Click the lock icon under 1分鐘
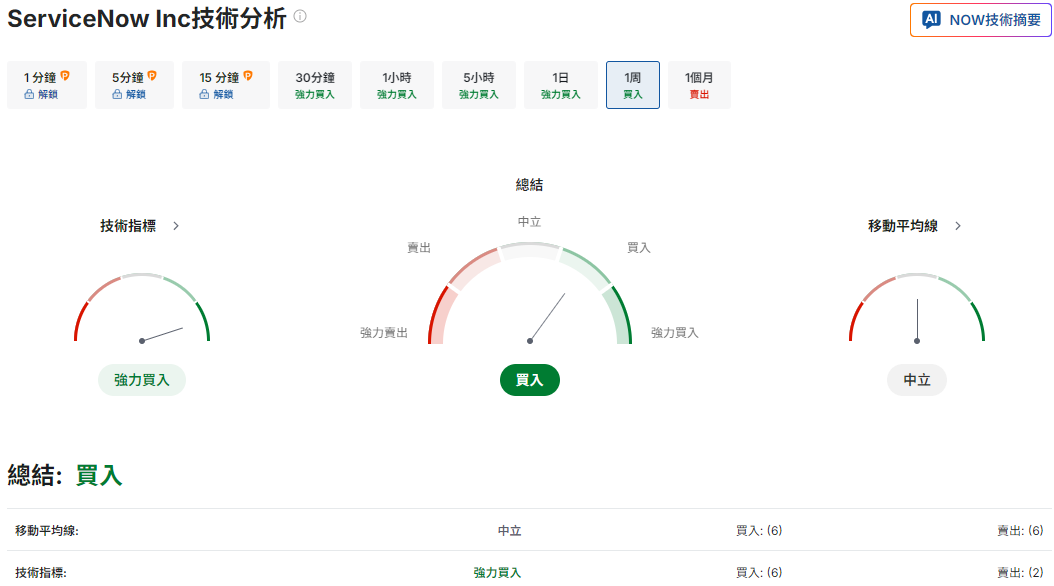Screen dimensions: 1054x586 [x=29, y=94]
